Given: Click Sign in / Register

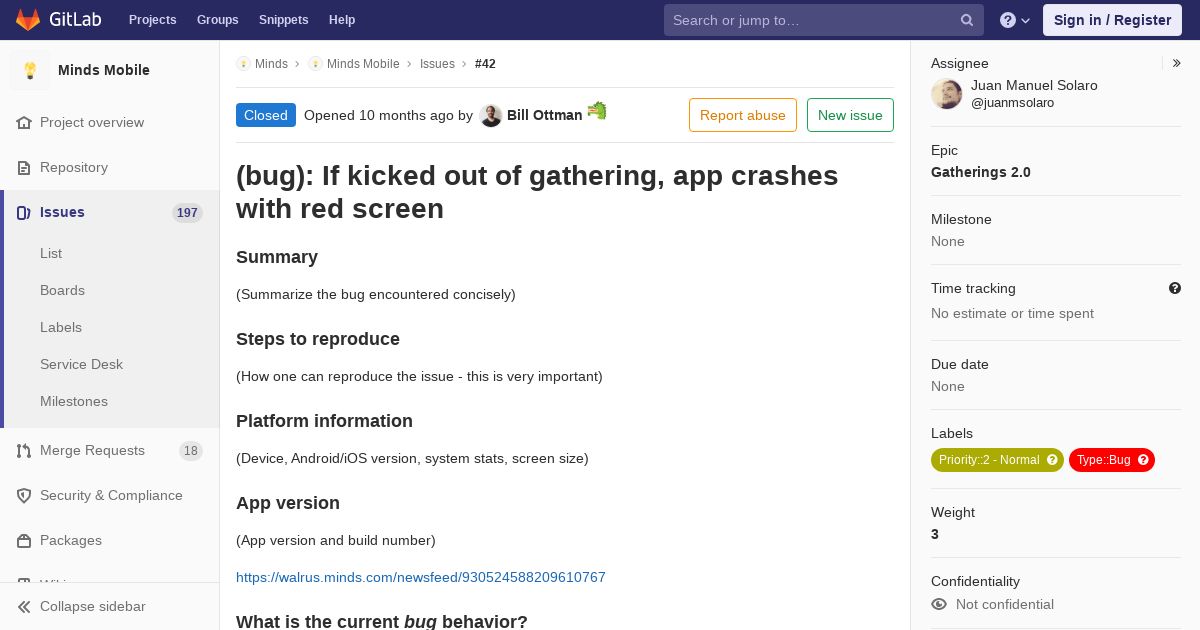Looking at the screenshot, I should [x=1112, y=20].
